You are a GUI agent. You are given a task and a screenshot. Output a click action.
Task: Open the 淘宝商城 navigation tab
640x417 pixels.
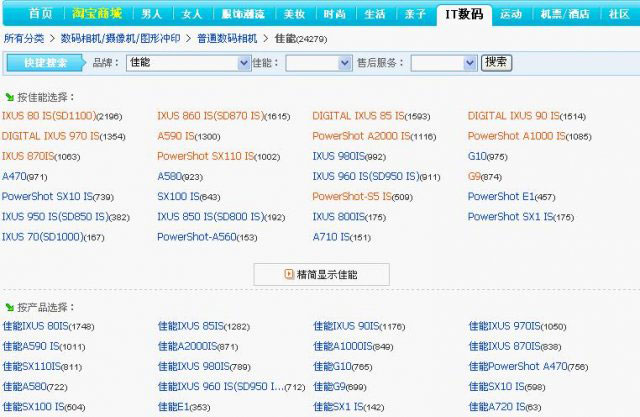coord(97,14)
